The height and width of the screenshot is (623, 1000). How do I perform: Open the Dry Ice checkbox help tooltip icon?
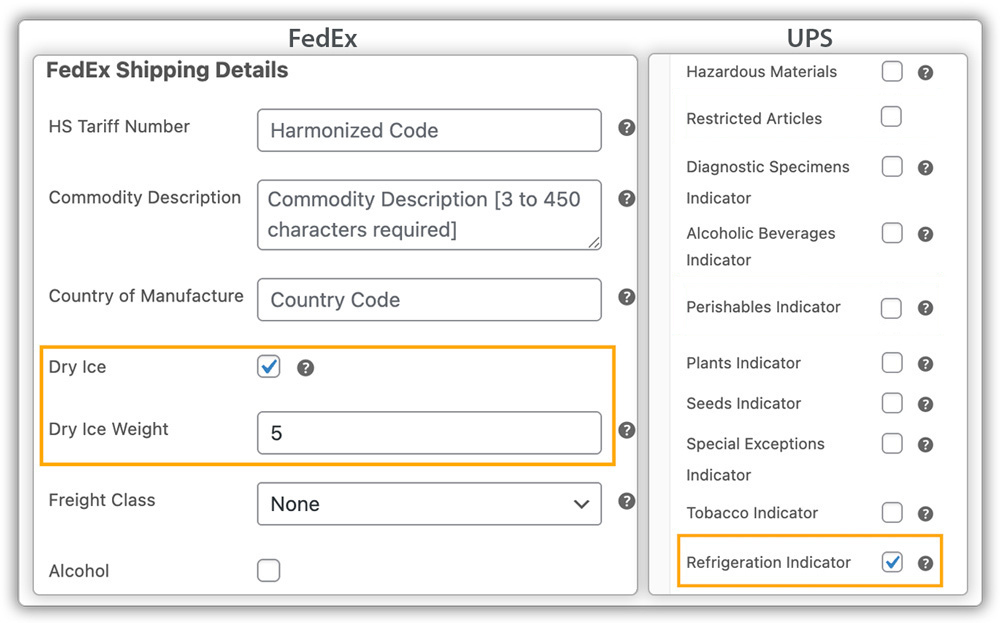click(305, 367)
